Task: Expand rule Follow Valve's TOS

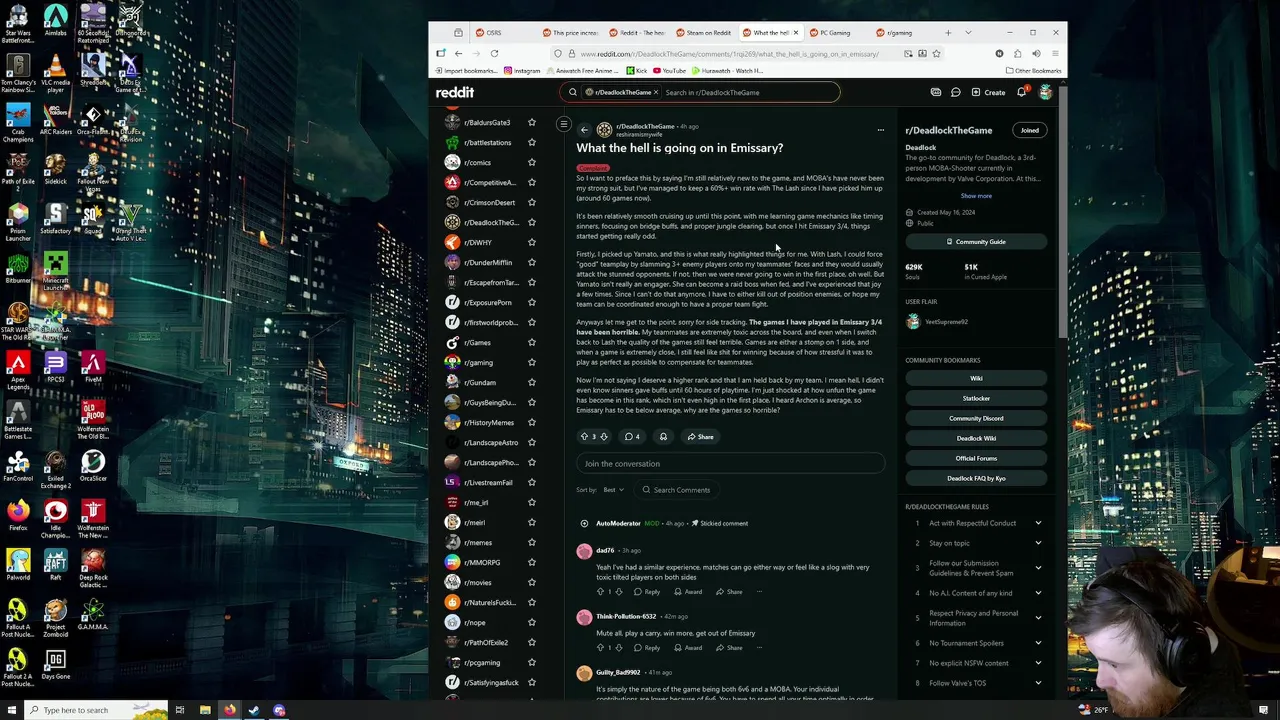Action: click(1038, 683)
